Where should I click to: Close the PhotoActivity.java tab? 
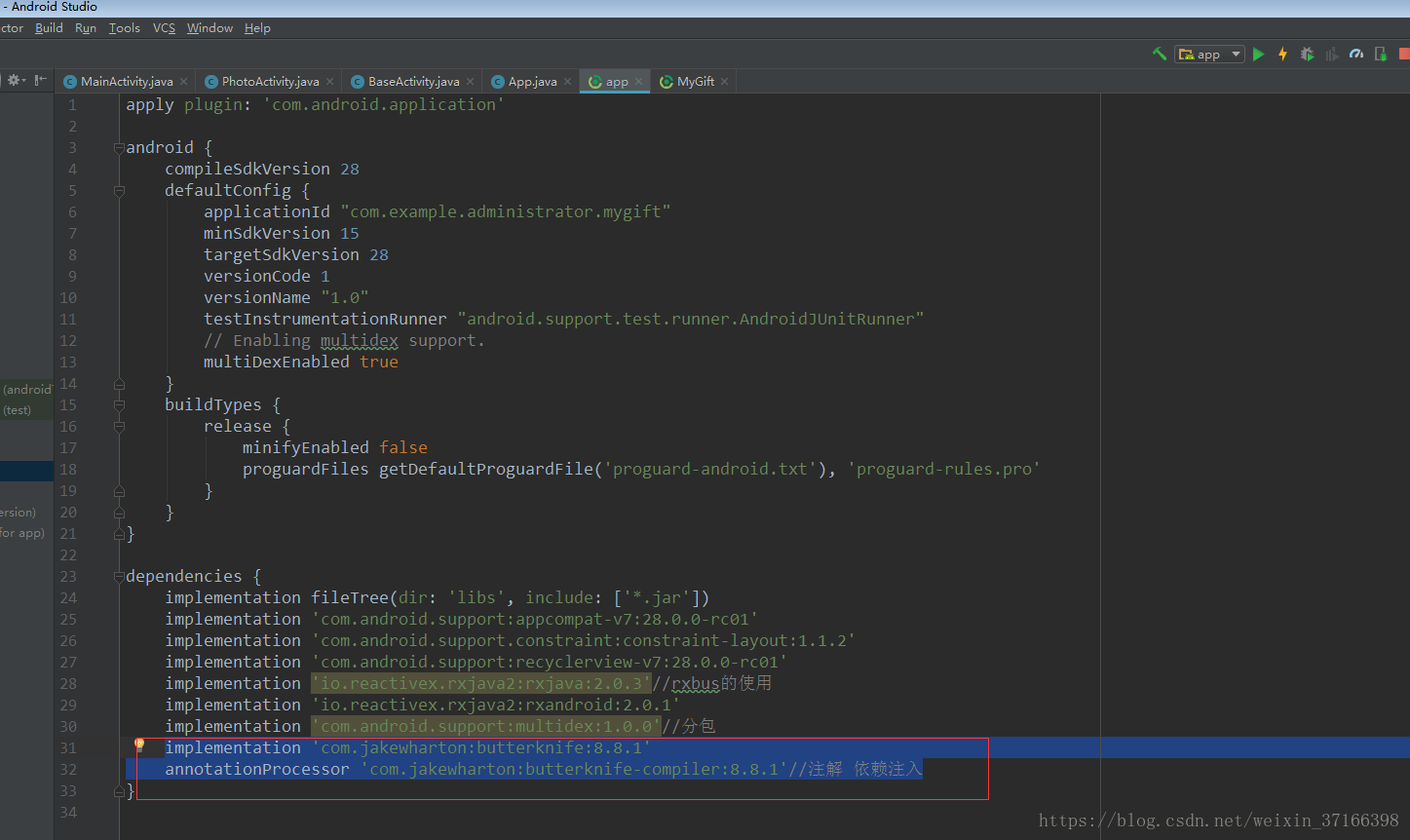[329, 82]
